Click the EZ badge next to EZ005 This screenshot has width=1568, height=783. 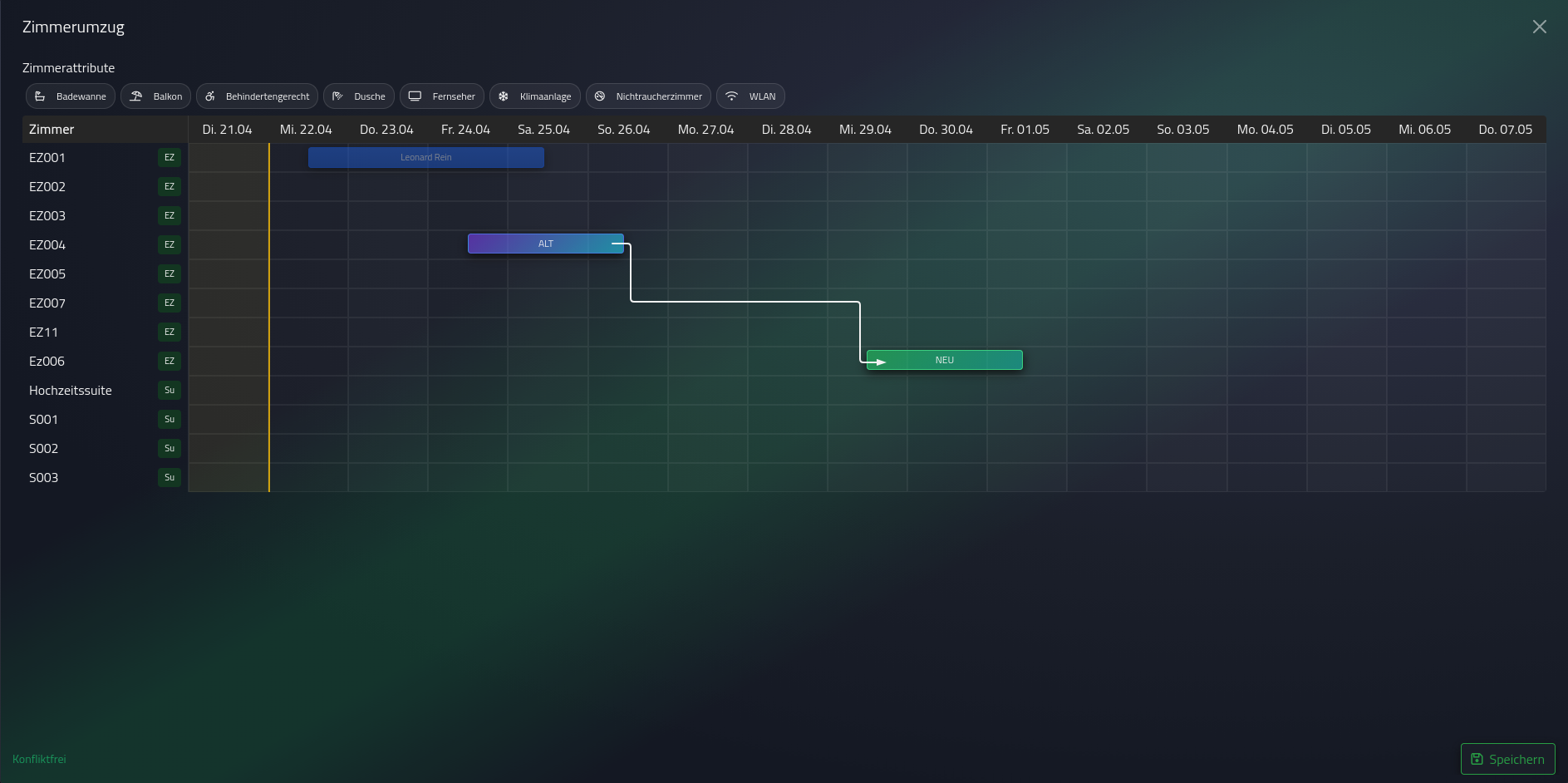pos(170,273)
